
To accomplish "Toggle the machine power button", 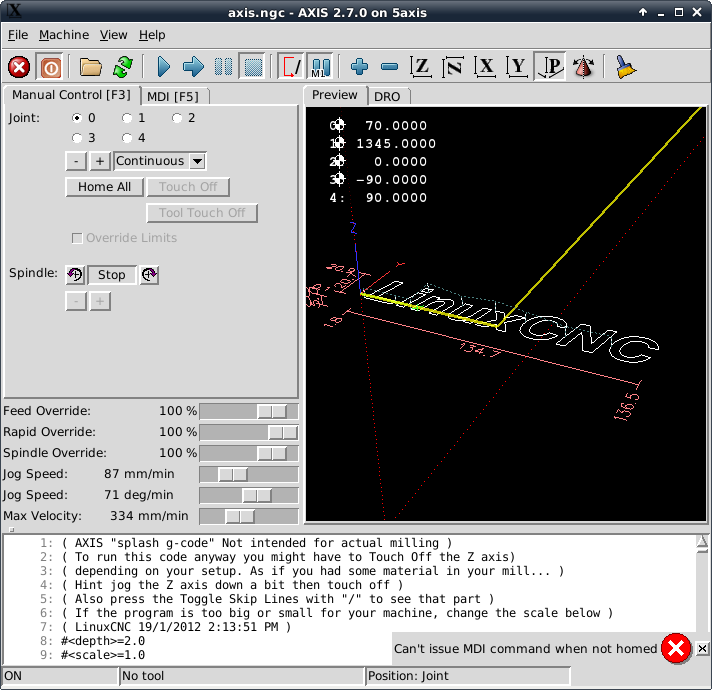I will click(51, 68).
